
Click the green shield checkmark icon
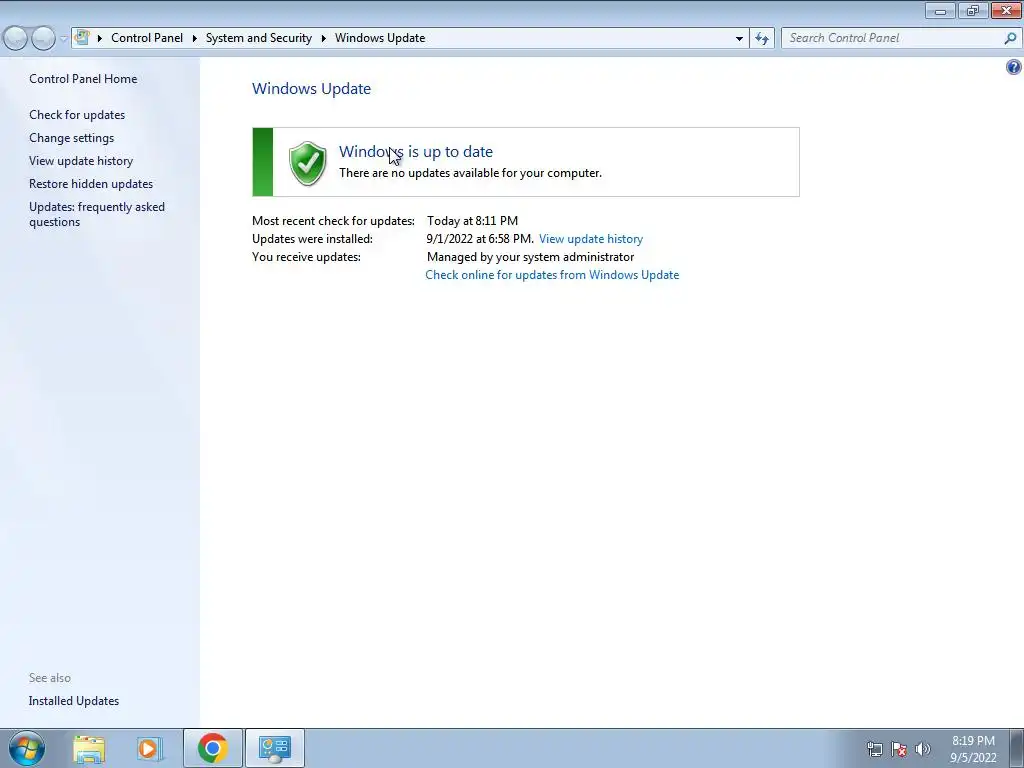point(307,163)
